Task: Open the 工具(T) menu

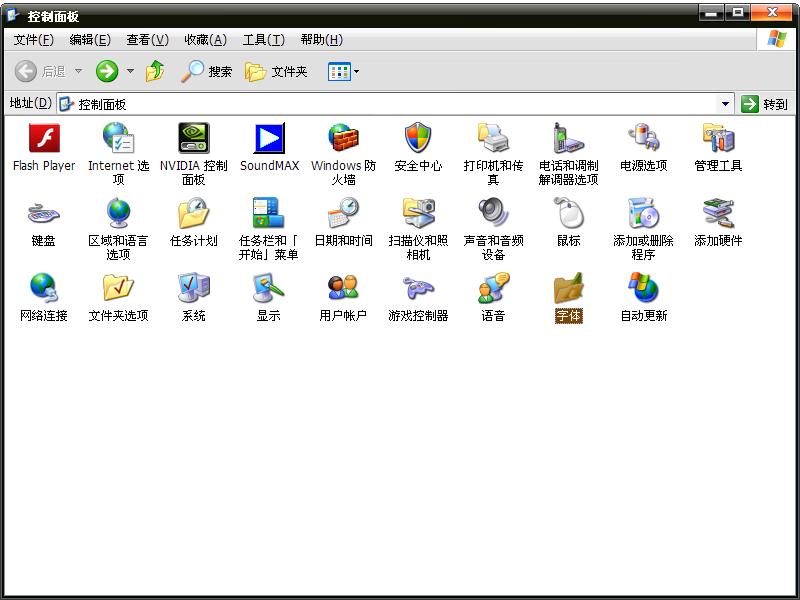Action: pos(264,40)
